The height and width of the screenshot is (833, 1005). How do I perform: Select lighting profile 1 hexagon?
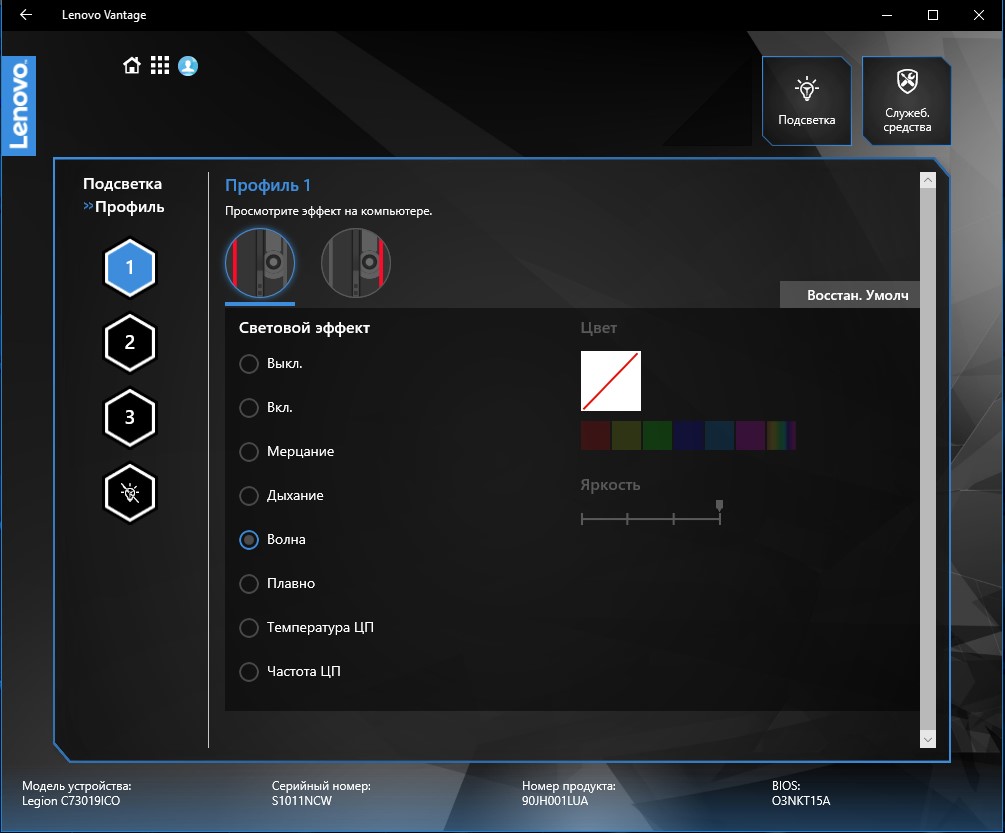pyautogui.click(x=129, y=268)
